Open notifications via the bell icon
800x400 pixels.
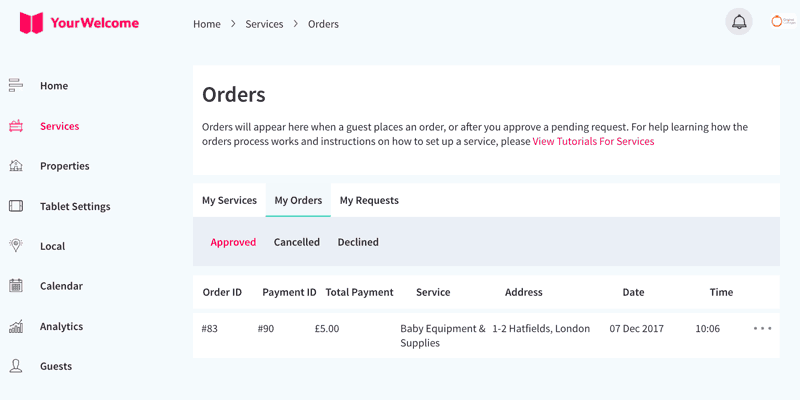(x=739, y=22)
